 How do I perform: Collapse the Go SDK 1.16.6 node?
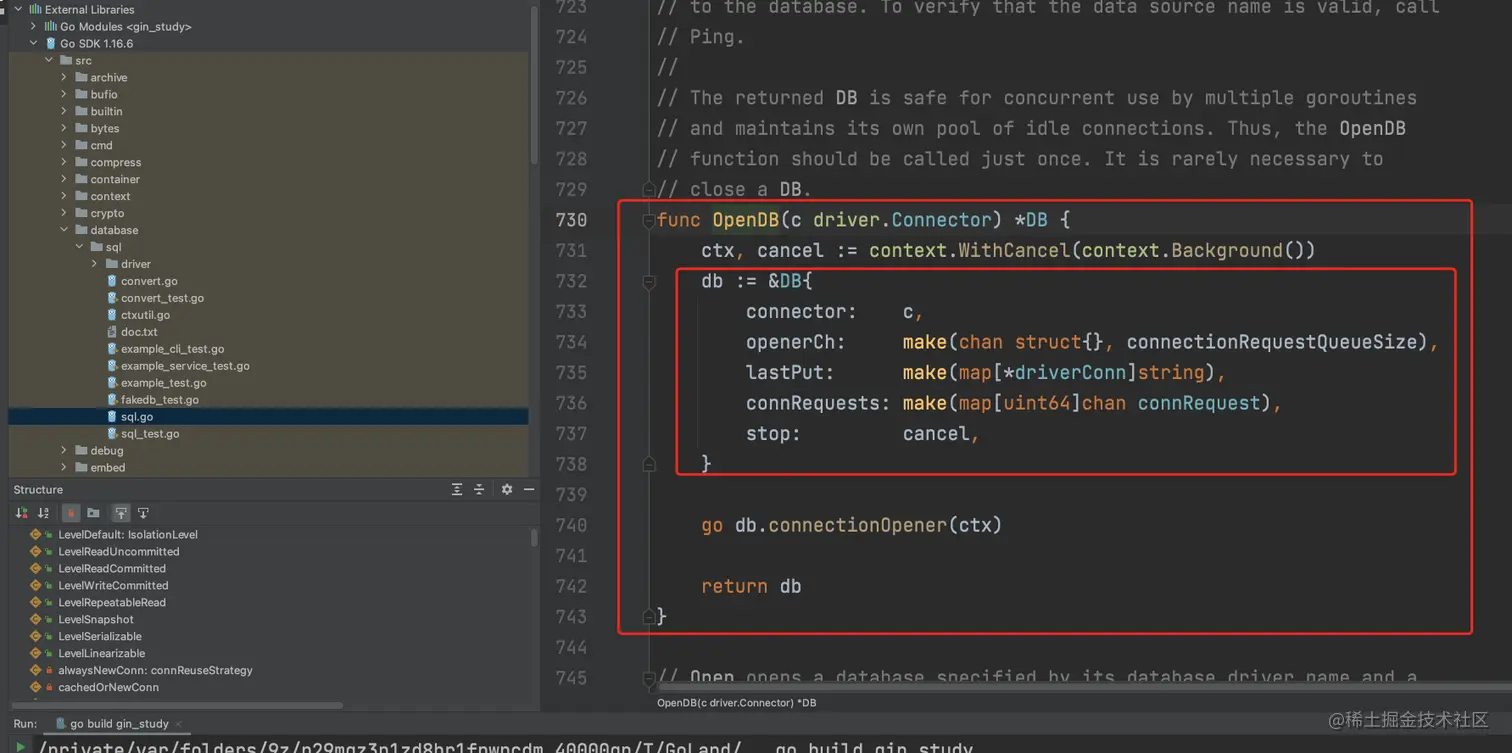pos(34,44)
